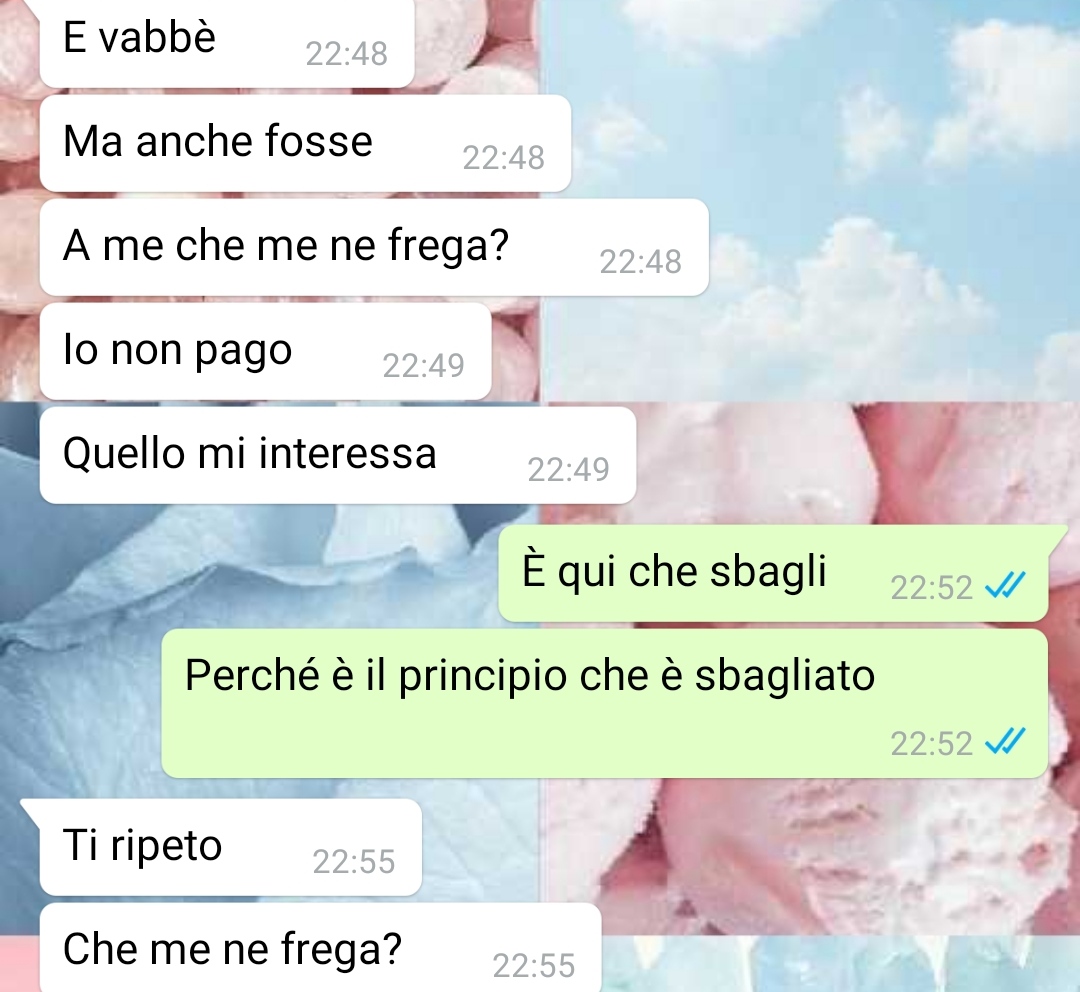
Task: Click the 22:49 timestamp on "Io non pago"
Action: point(424,366)
